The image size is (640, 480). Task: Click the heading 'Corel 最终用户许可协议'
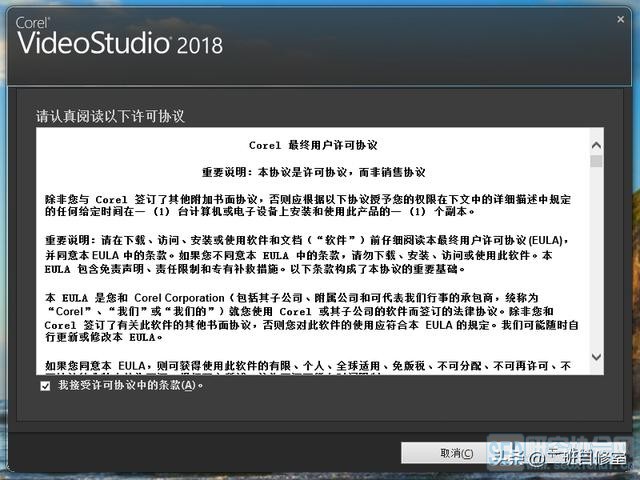pos(313,145)
